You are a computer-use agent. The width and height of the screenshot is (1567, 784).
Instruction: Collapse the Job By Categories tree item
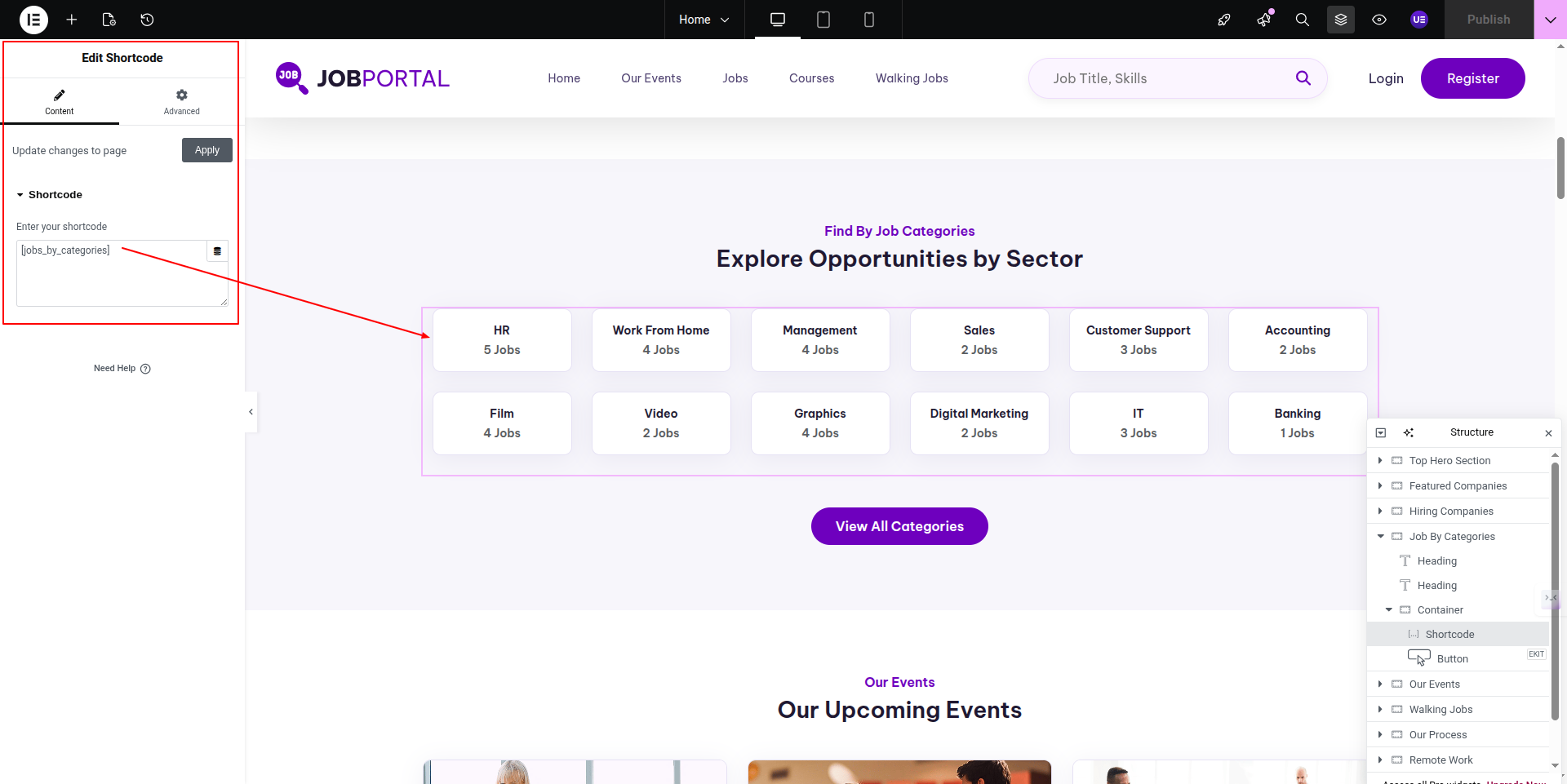tap(1380, 536)
